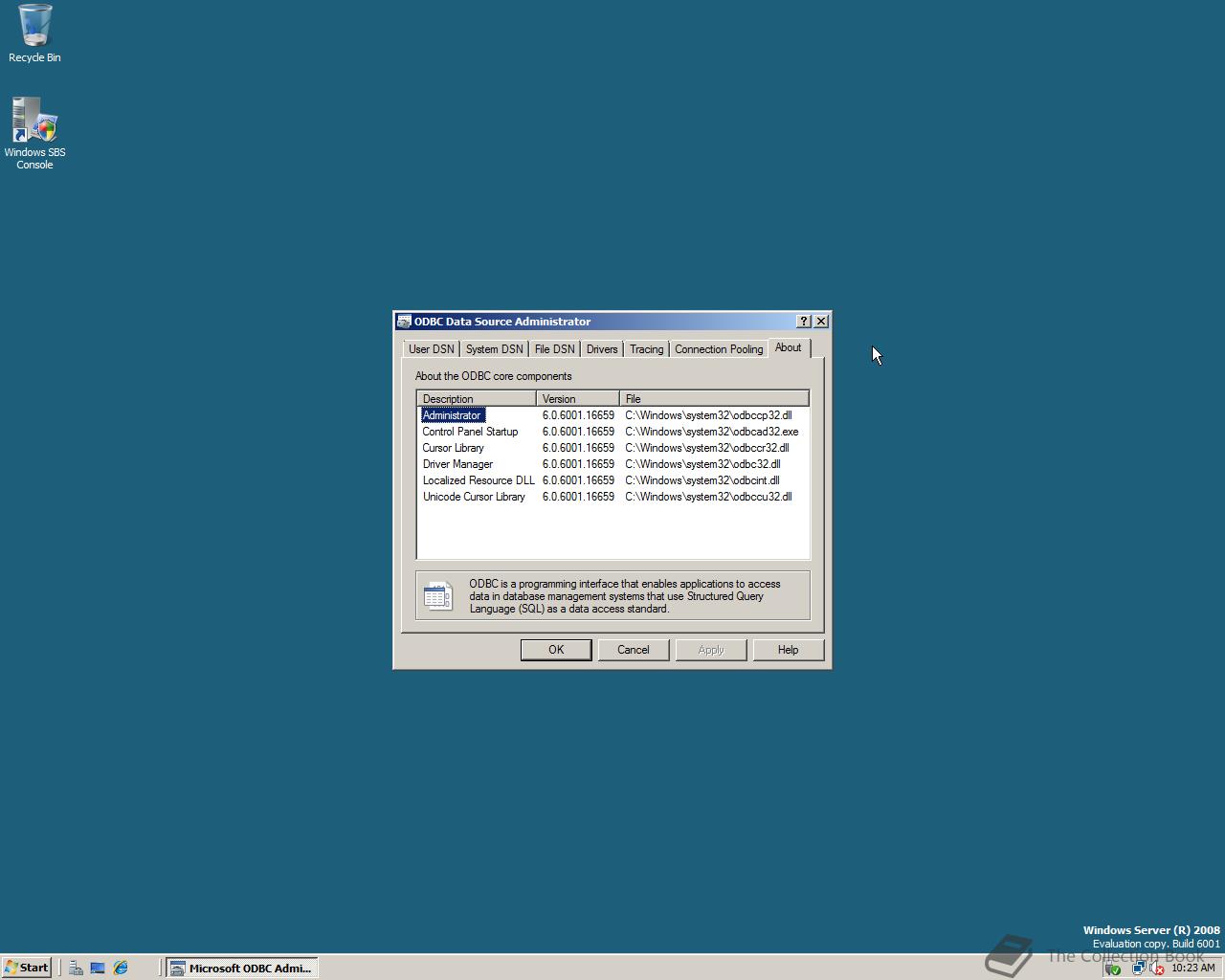Viewport: 1225px width, 980px height.
Task: Click the odbc32.dll file path
Action: [x=702, y=464]
